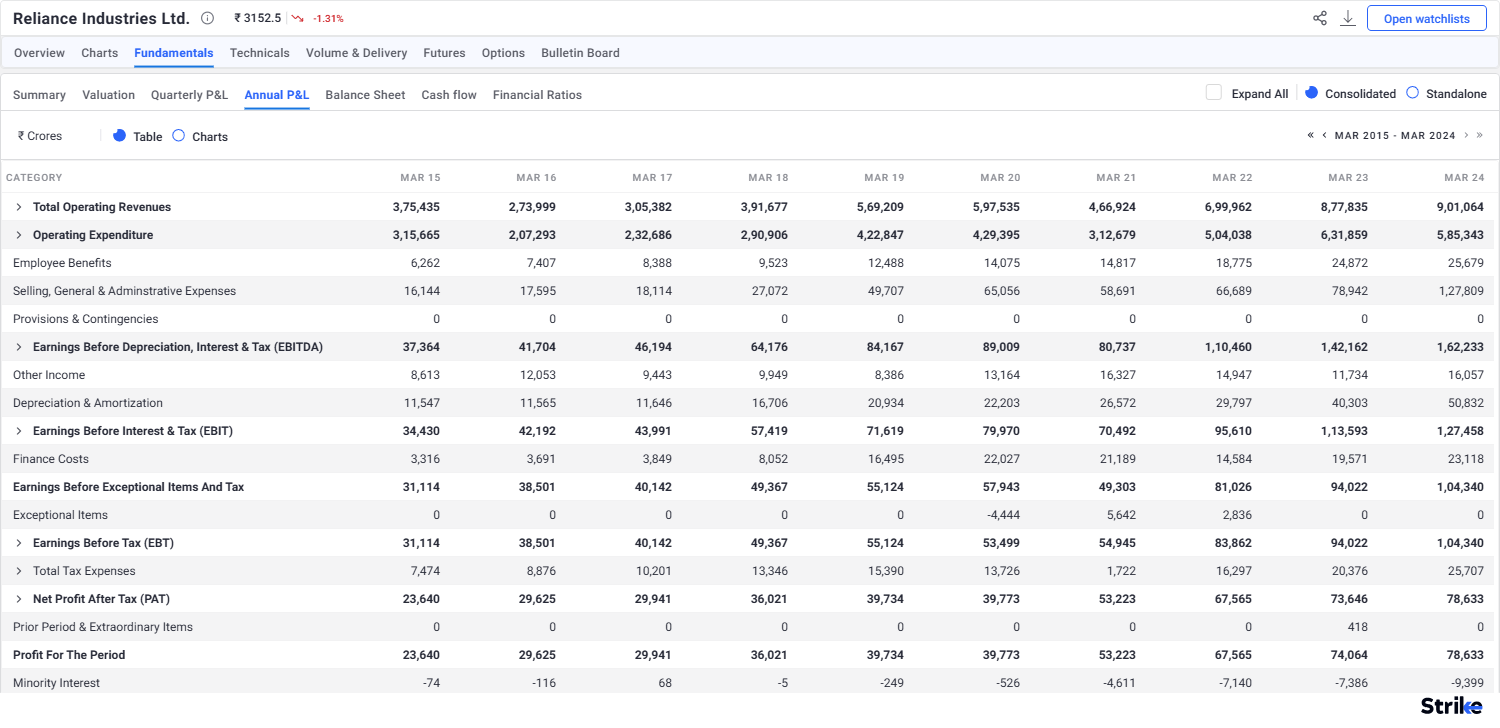1500x728 pixels.
Task: Click the Strike logo
Action: 1452,706
